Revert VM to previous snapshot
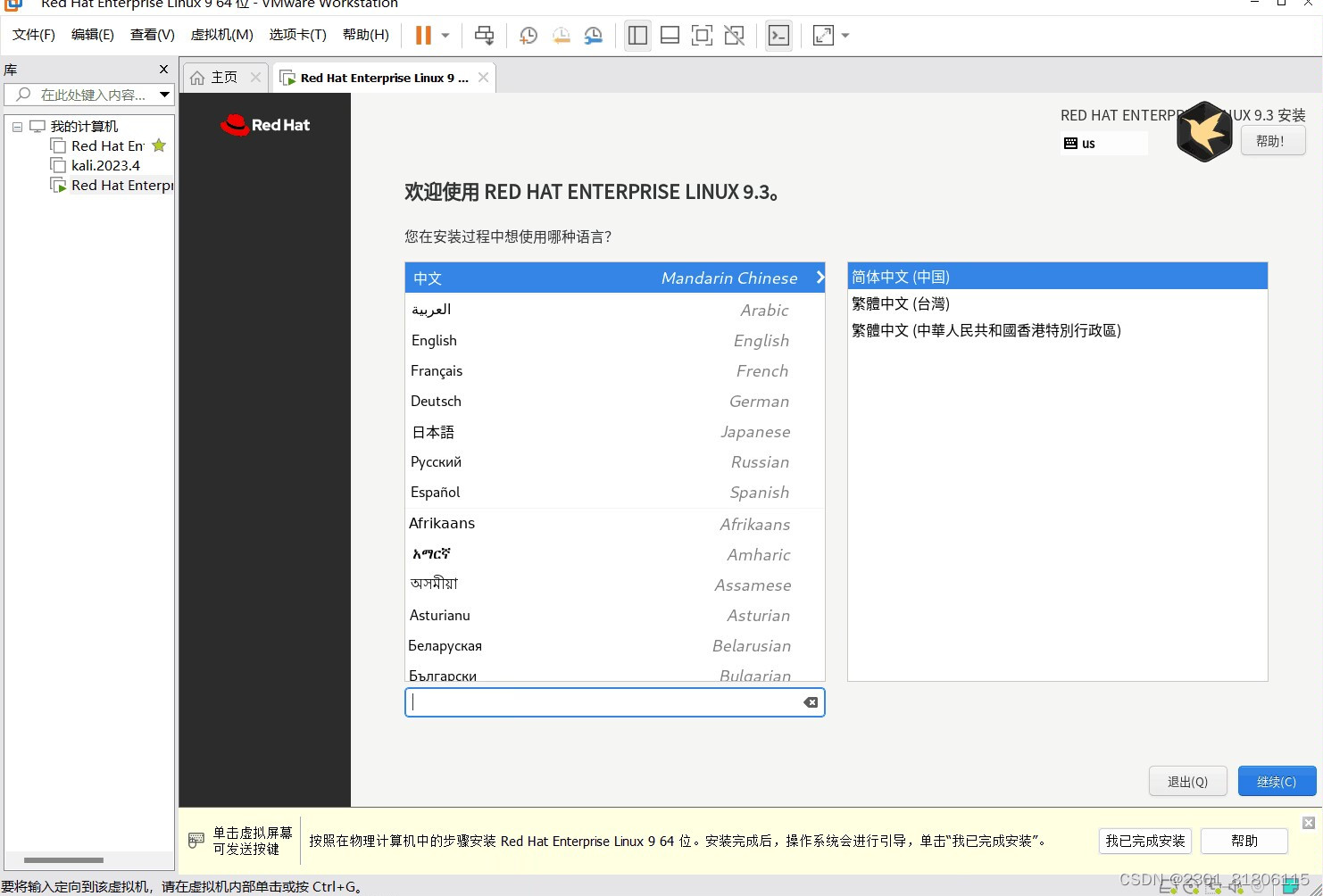Image resolution: width=1323 pixels, height=896 pixels. click(x=561, y=36)
